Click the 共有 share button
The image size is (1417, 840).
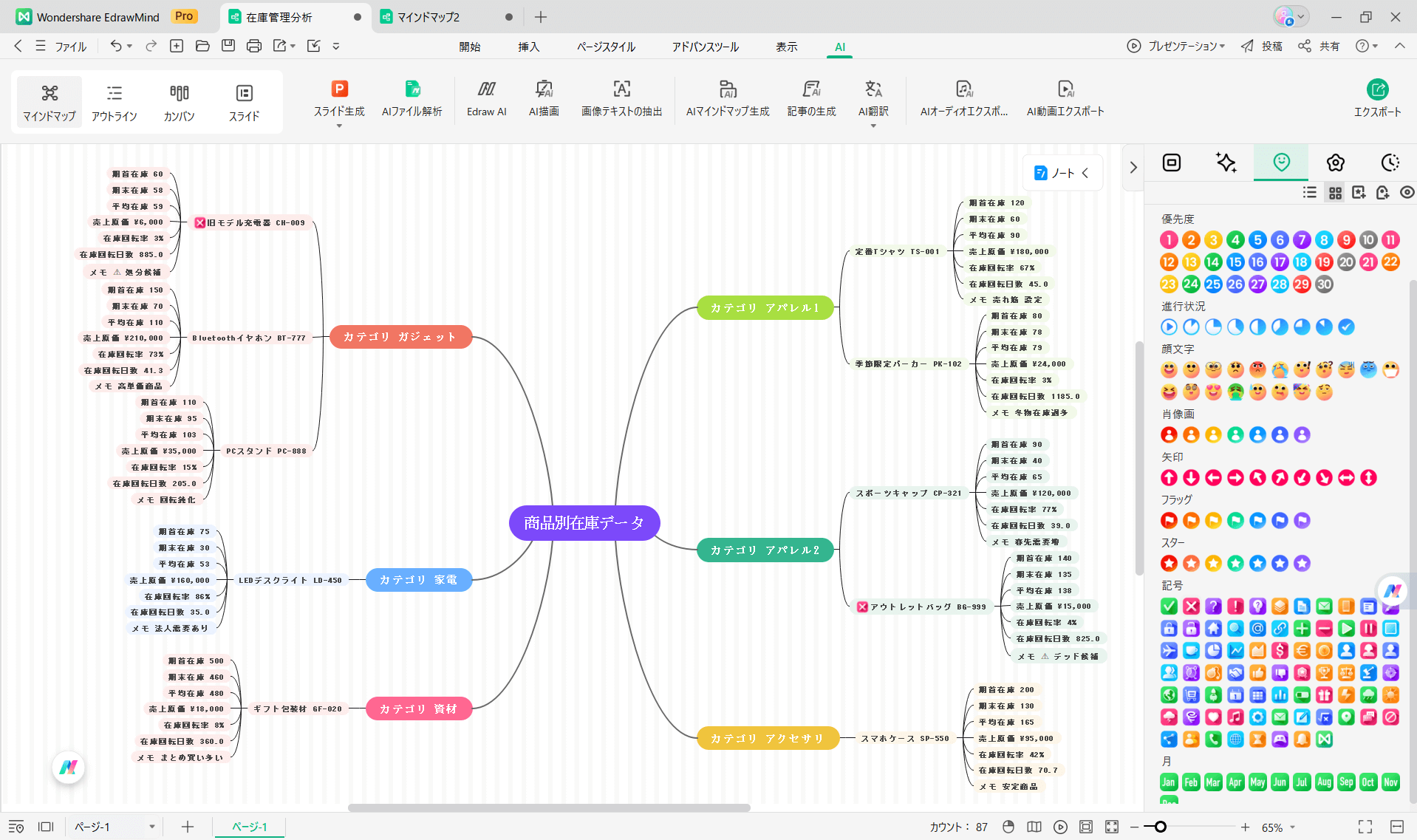tap(1319, 46)
